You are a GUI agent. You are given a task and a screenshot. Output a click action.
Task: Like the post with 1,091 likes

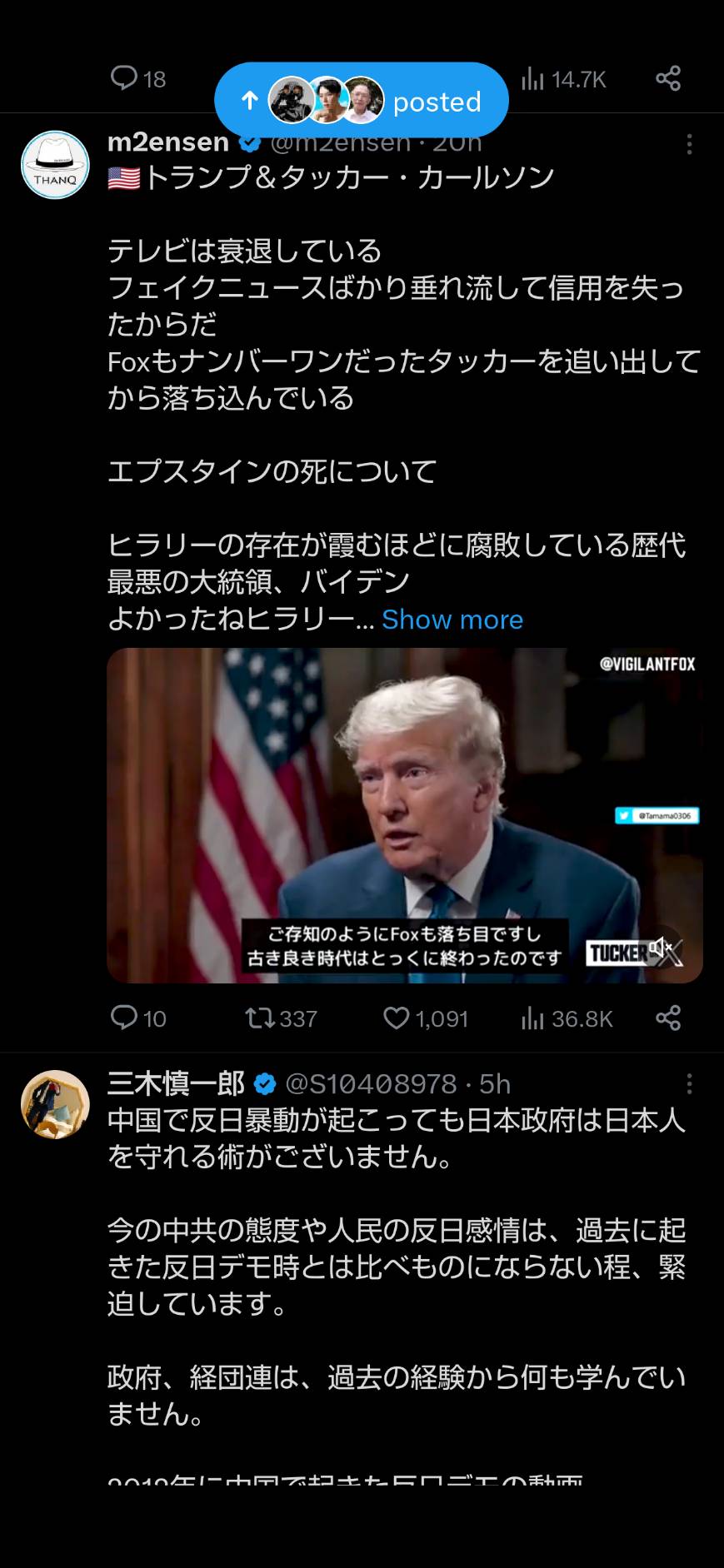426,1018
